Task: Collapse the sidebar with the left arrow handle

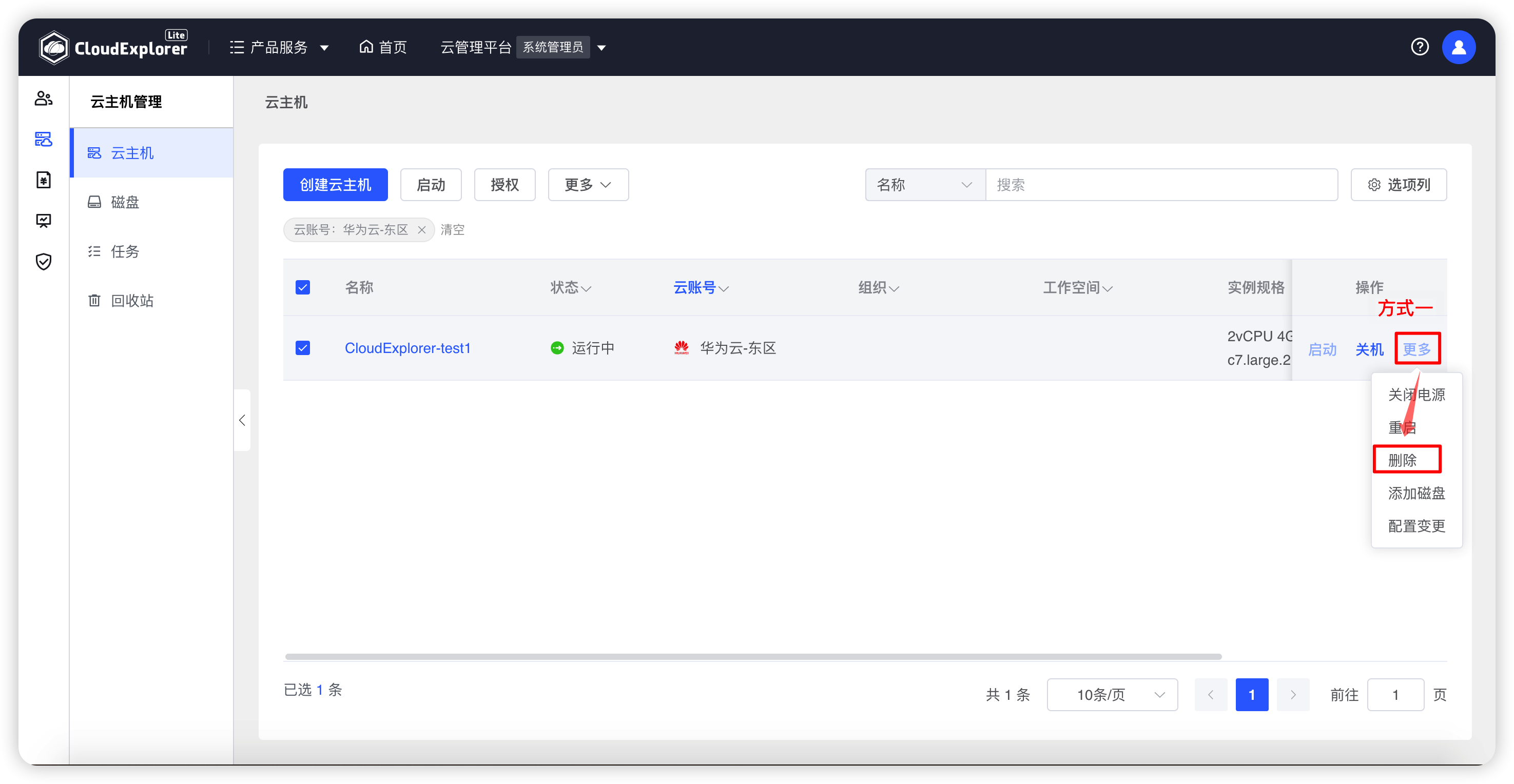Action: point(242,420)
